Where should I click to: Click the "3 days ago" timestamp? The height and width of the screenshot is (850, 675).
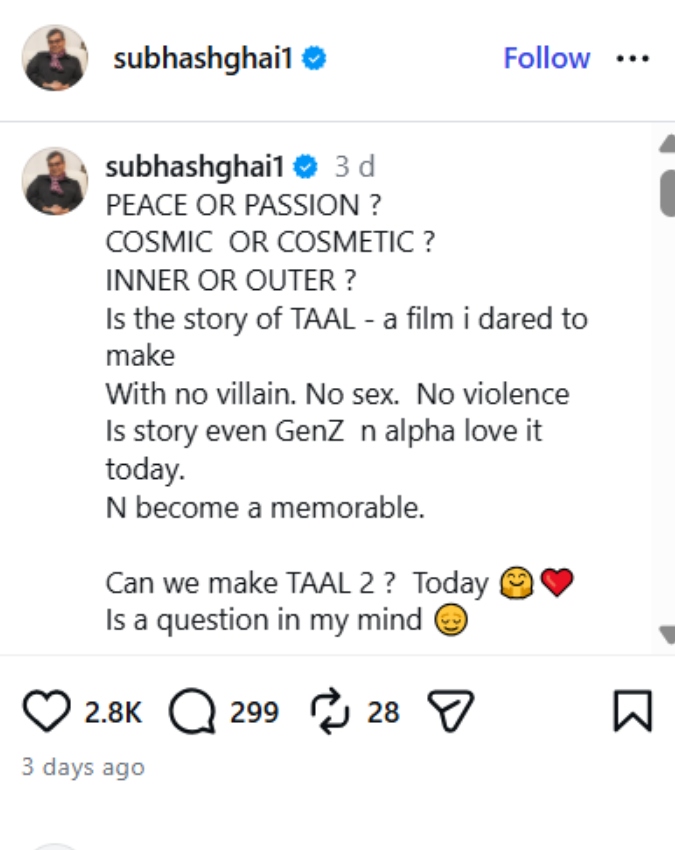pos(83,768)
